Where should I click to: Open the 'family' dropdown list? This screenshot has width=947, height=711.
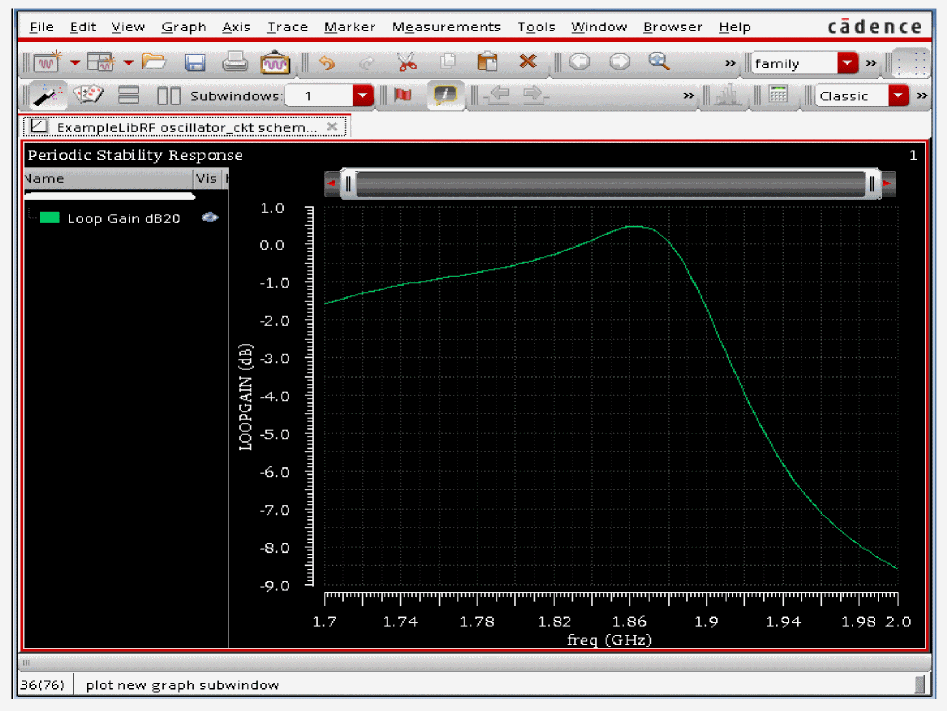point(847,63)
